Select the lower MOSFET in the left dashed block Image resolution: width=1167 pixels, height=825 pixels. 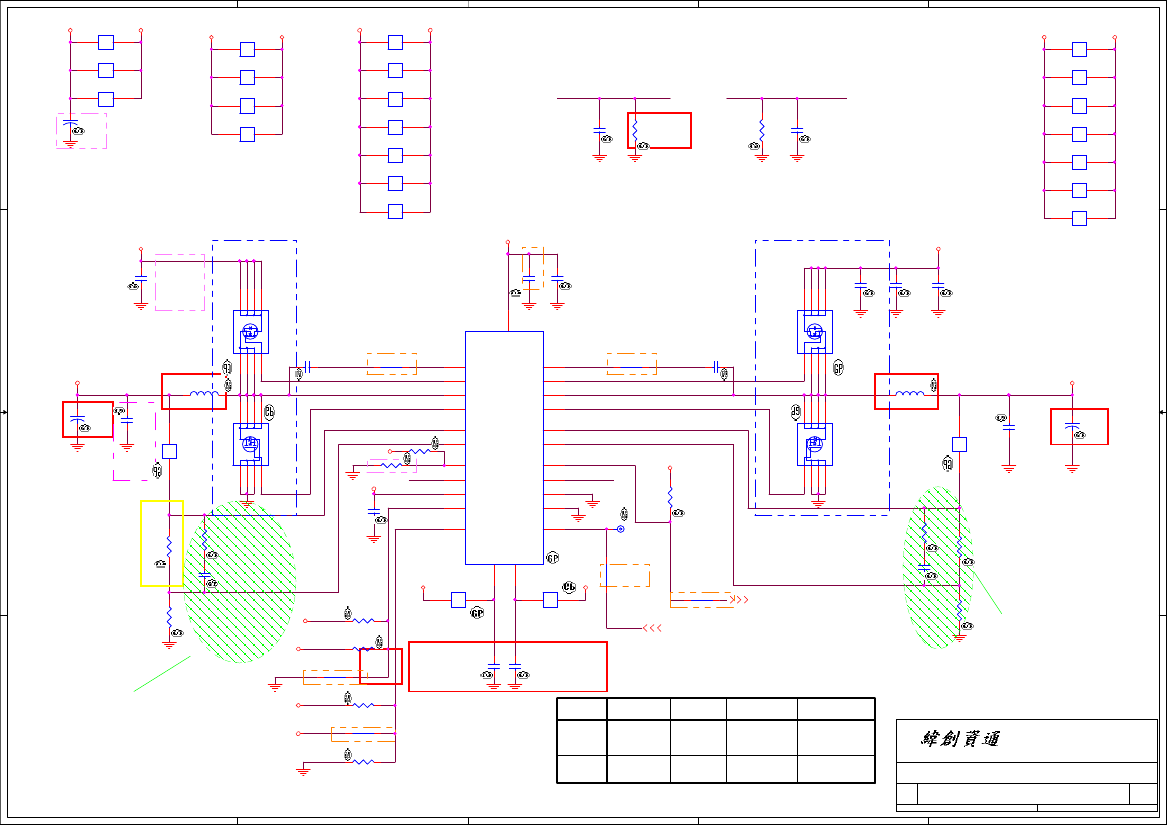(251, 445)
